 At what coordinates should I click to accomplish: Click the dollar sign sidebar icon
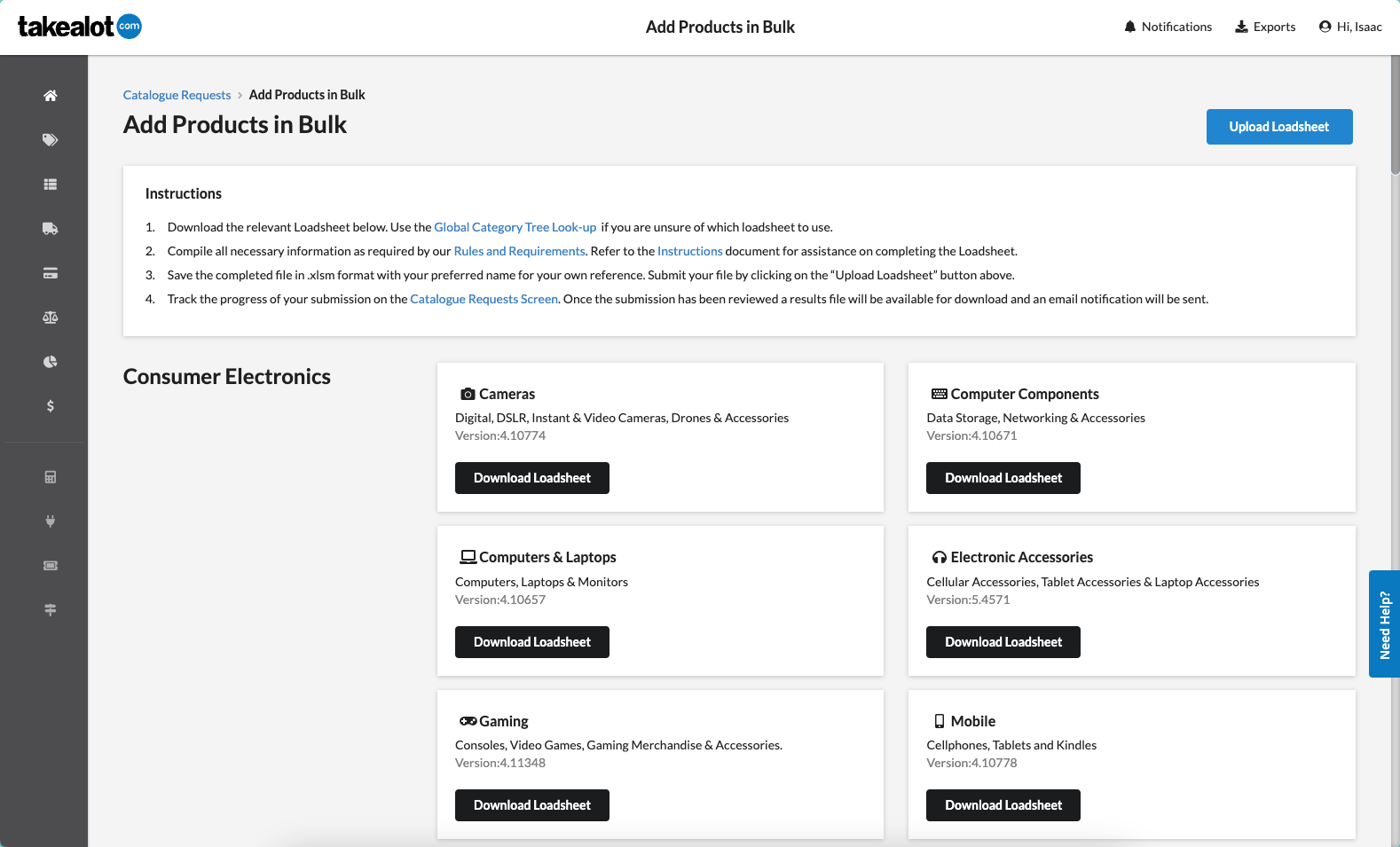point(51,406)
